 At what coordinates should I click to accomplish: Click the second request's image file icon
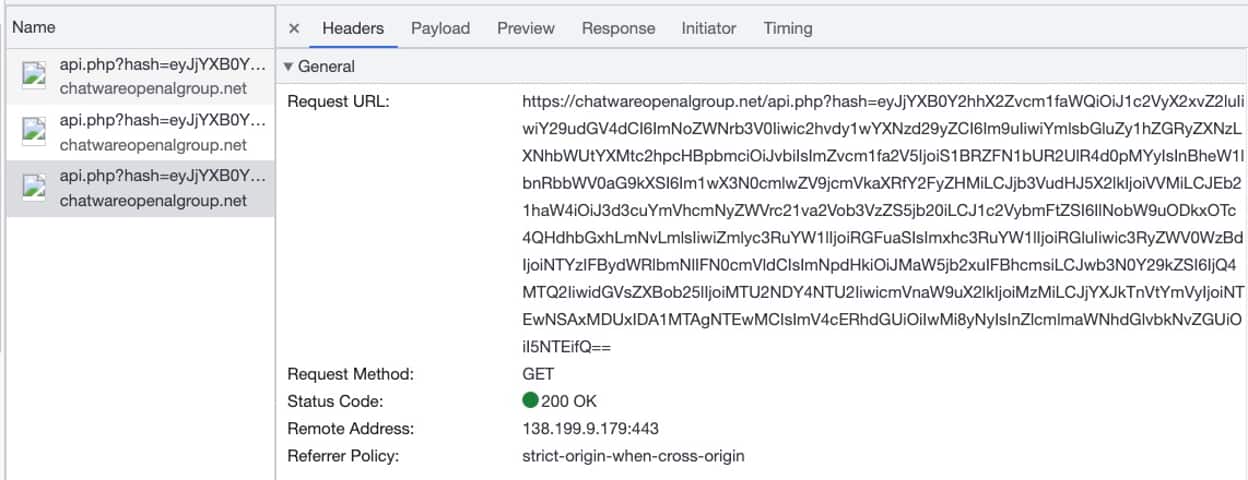pyautogui.click(x=35, y=132)
